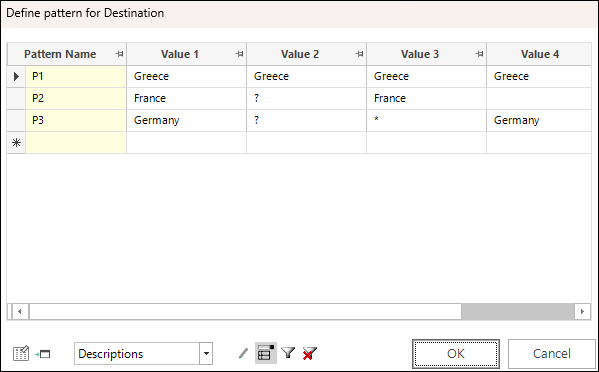Click the funnel filter icon

[288, 353]
